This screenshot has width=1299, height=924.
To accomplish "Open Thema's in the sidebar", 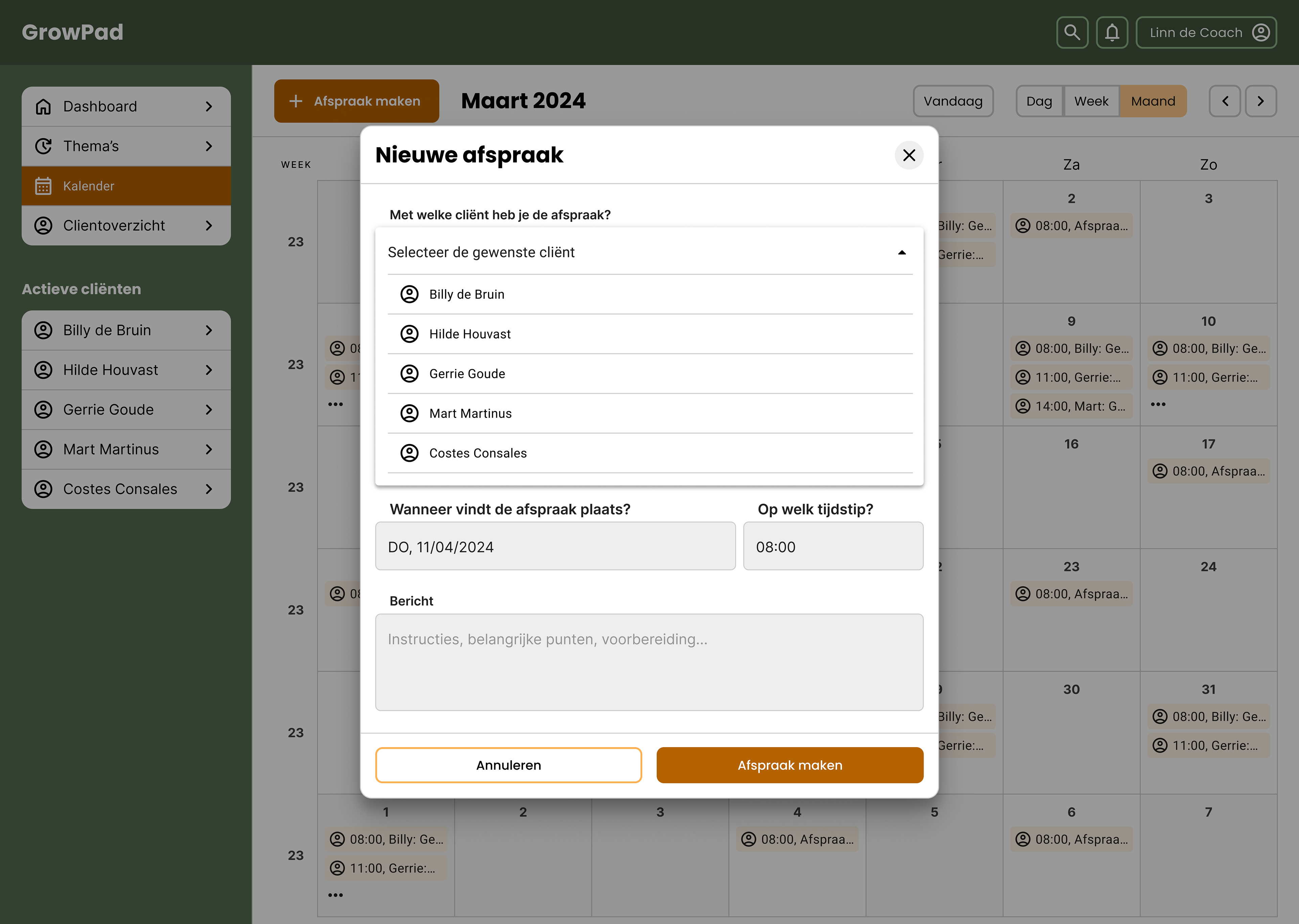I will pyautogui.click(x=126, y=146).
